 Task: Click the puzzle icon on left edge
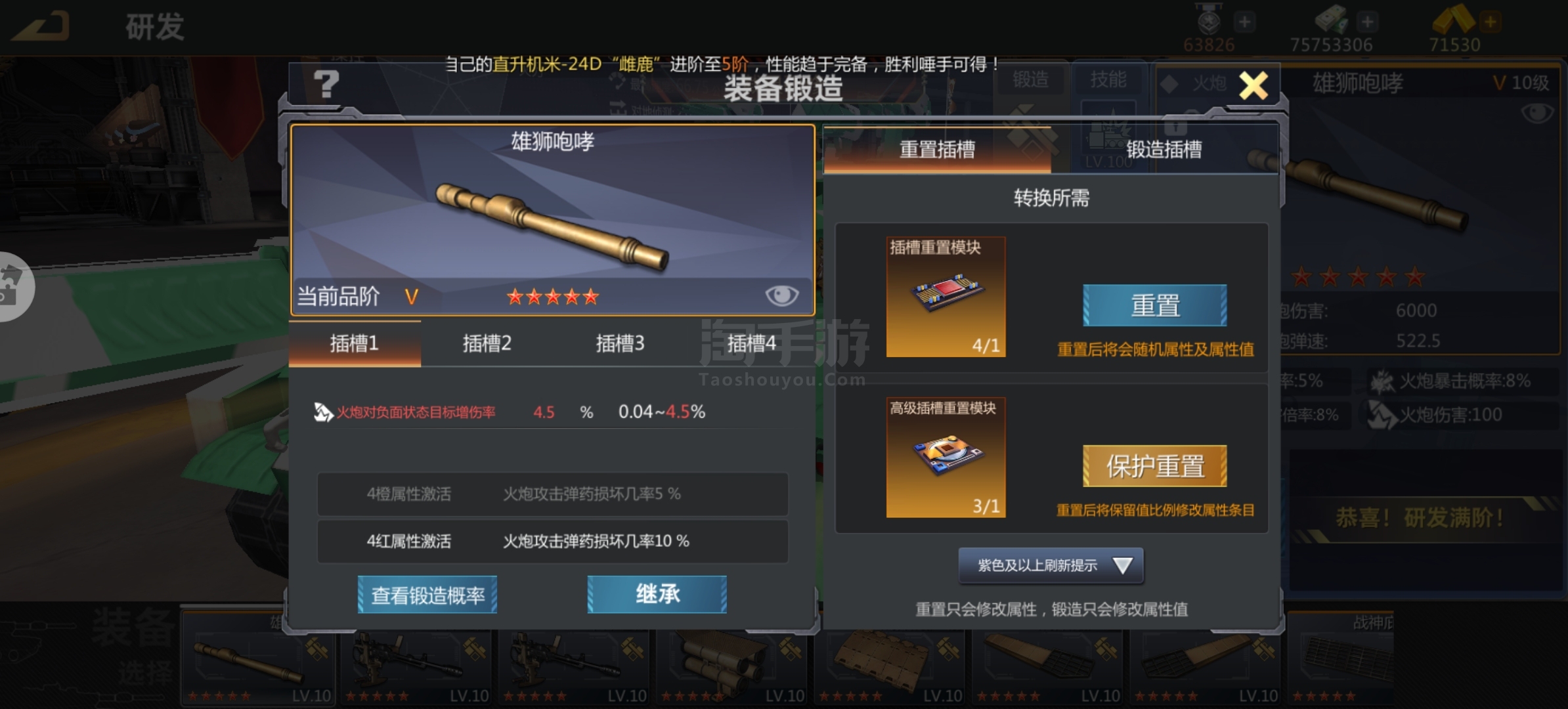[13, 287]
